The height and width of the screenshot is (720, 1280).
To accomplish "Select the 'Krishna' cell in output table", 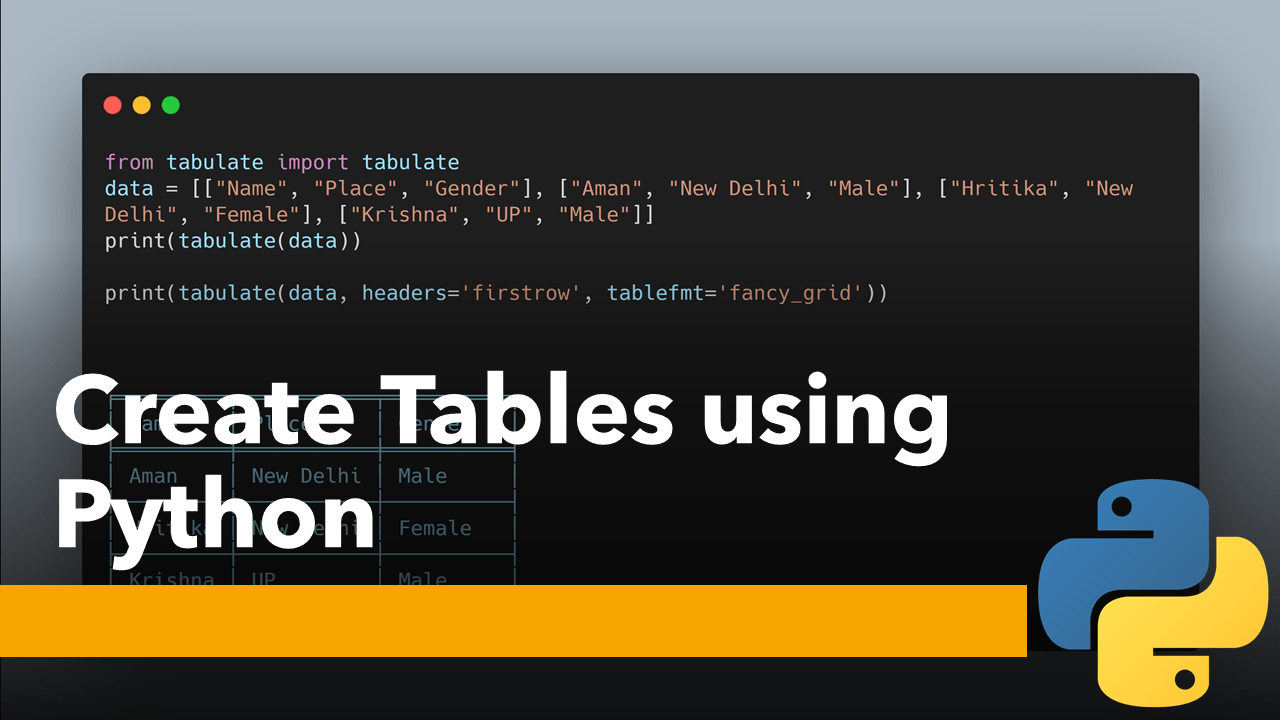I will coord(171,579).
